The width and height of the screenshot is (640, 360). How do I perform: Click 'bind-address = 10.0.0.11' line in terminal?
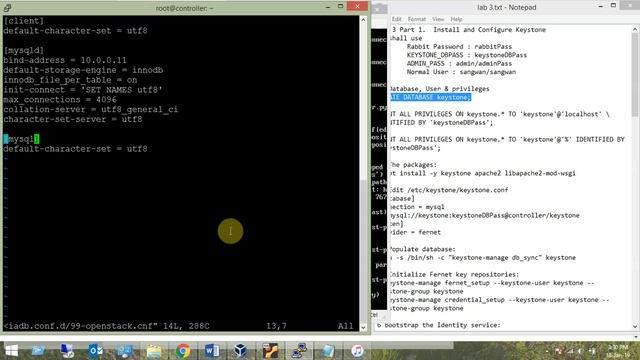(65, 60)
